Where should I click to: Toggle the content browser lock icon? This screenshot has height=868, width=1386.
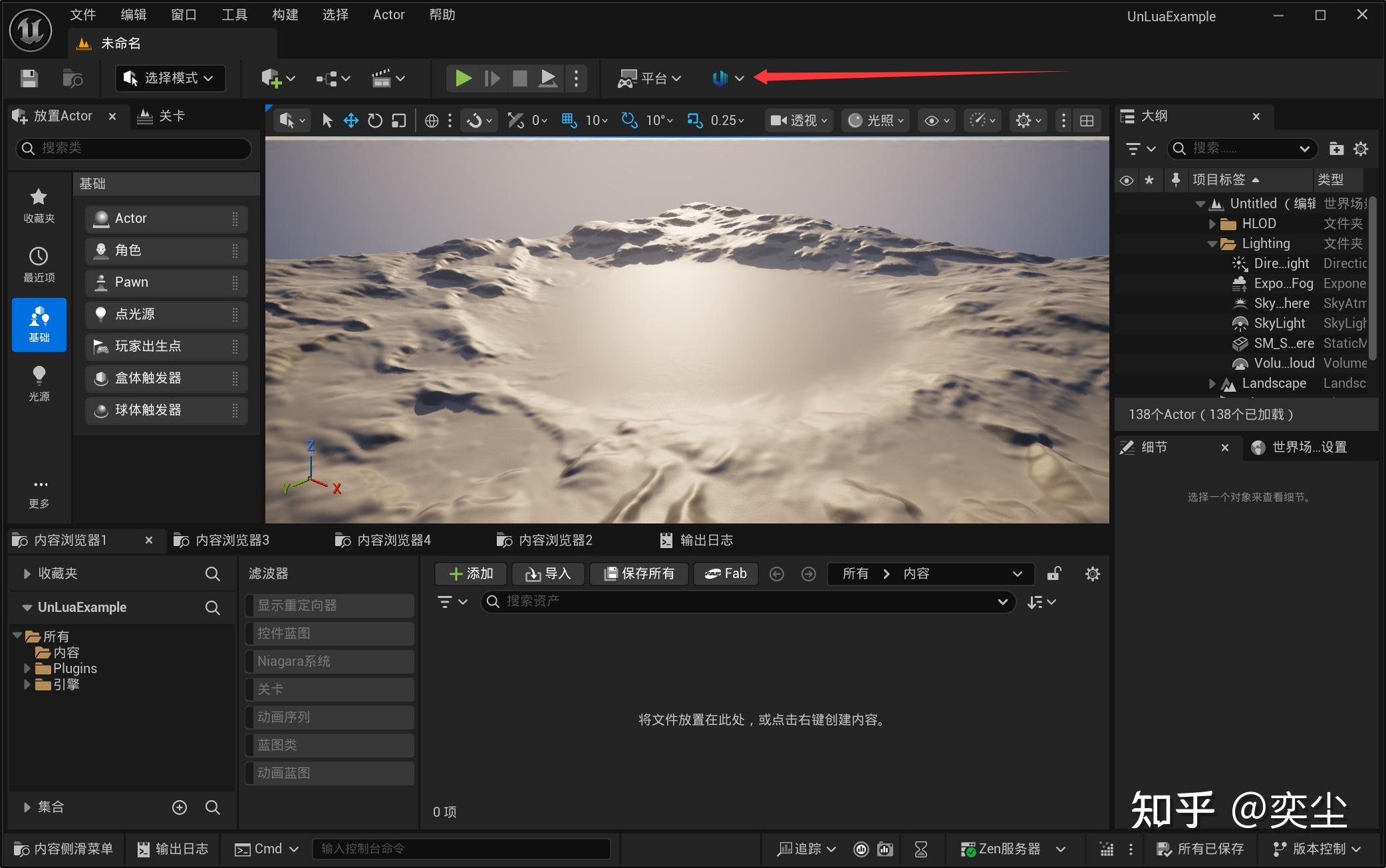(1054, 574)
